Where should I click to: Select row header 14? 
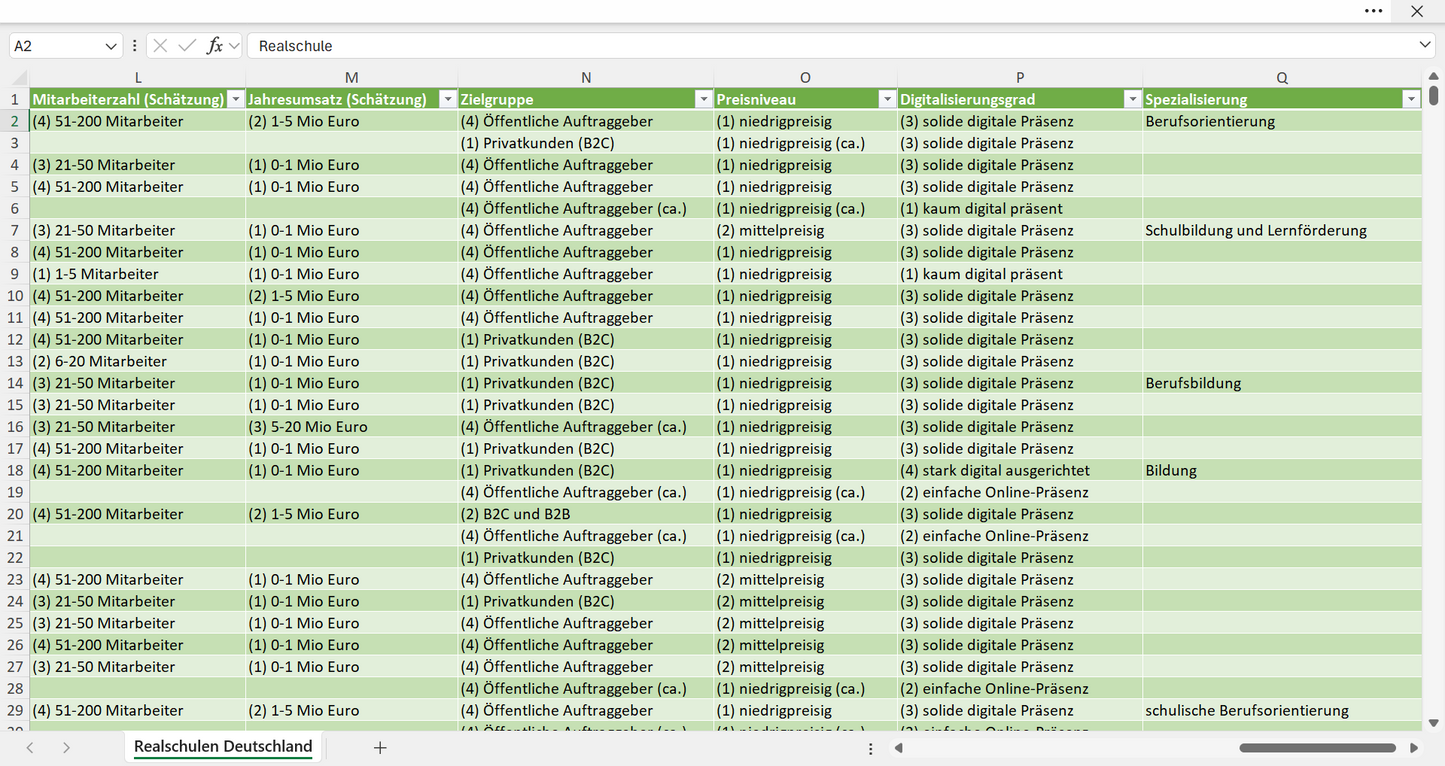(15, 383)
